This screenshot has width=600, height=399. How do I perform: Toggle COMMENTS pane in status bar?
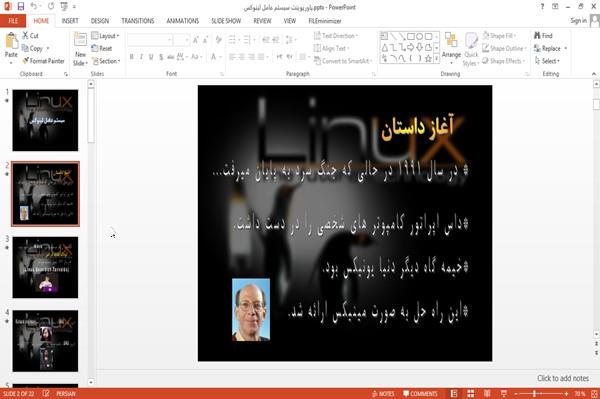[420, 394]
